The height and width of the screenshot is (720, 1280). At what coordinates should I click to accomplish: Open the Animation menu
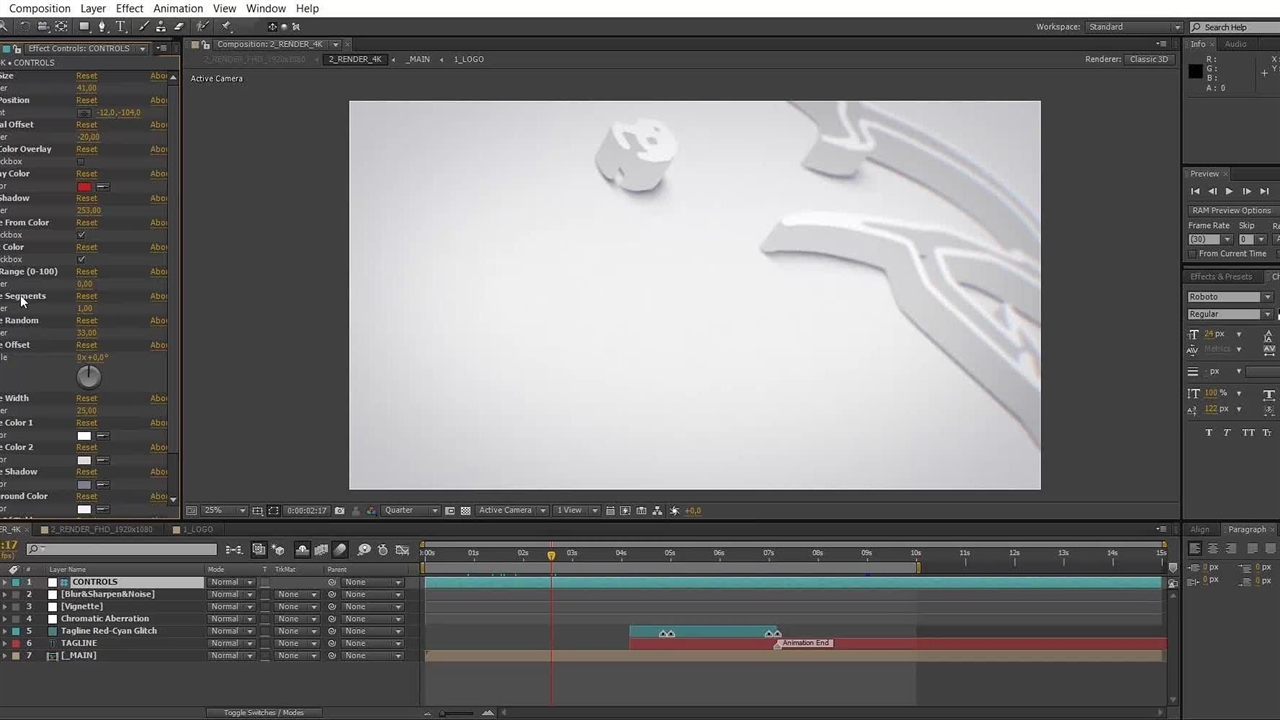coord(177,8)
